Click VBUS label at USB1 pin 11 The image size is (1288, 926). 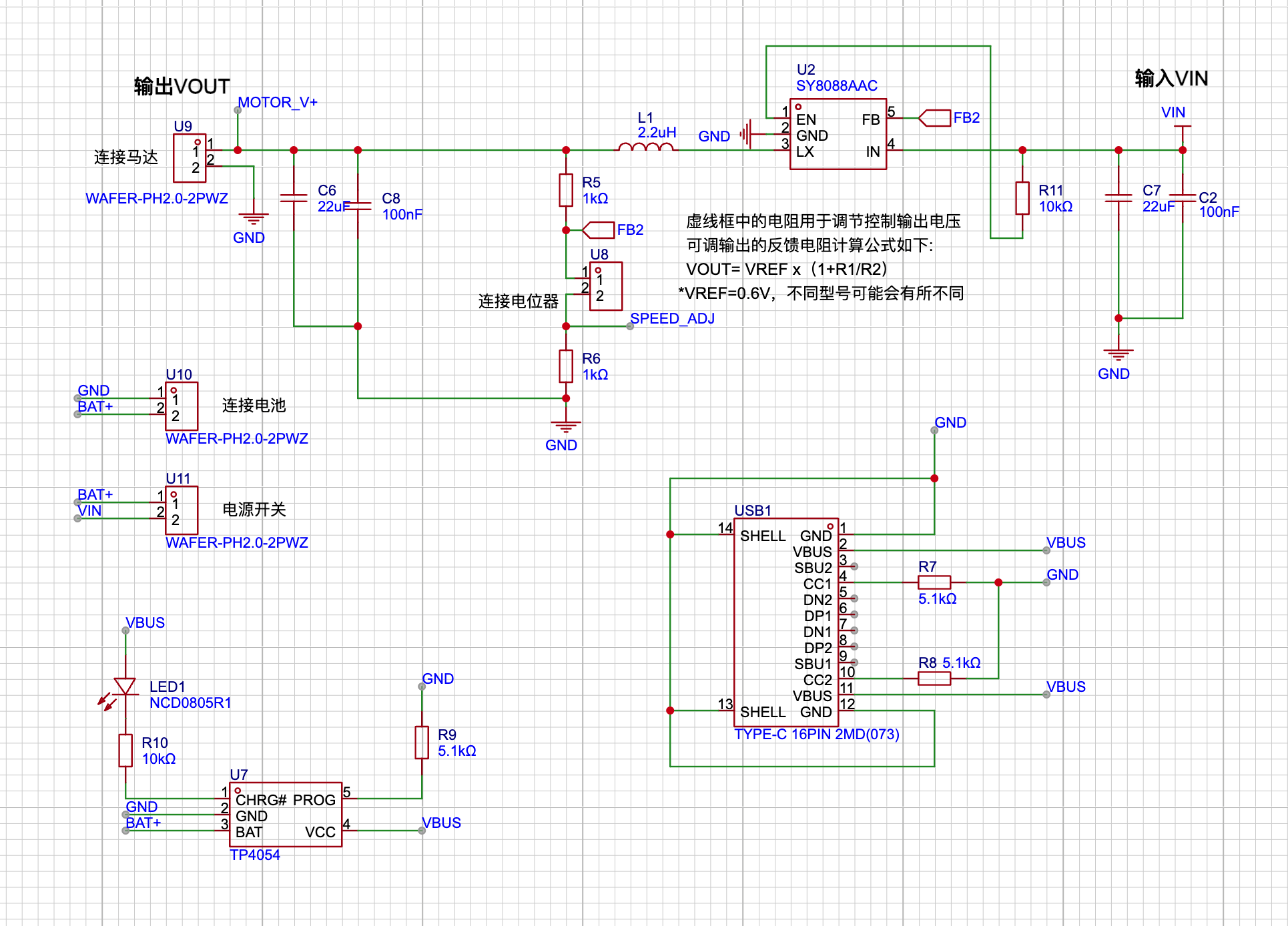pyautogui.click(x=1066, y=686)
